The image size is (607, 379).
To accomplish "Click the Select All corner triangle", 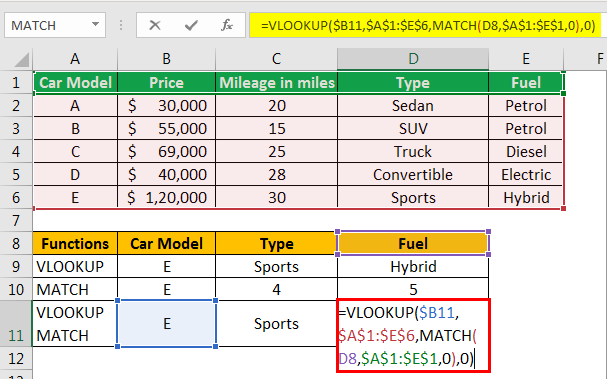I will pyautogui.click(x=21, y=60).
